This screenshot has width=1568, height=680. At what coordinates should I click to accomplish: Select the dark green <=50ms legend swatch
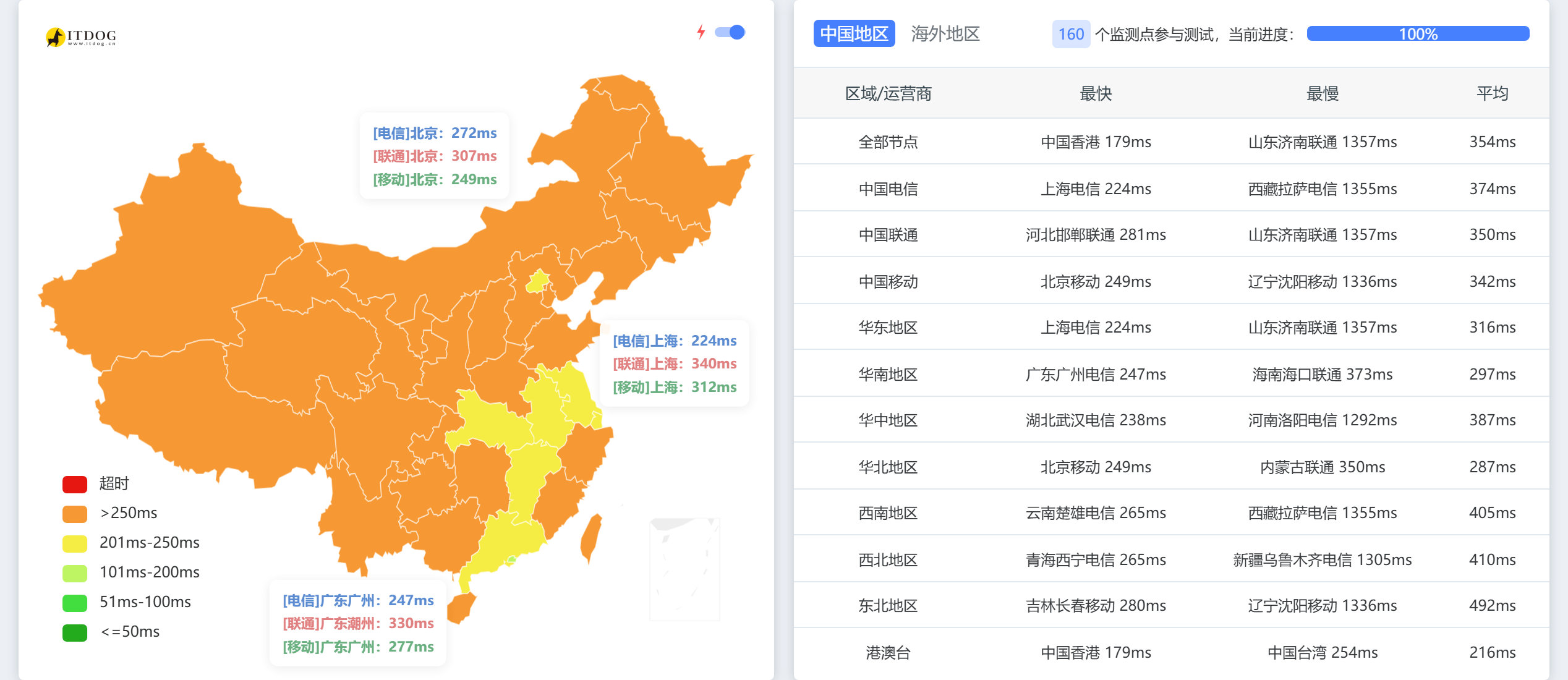click(x=75, y=632)
